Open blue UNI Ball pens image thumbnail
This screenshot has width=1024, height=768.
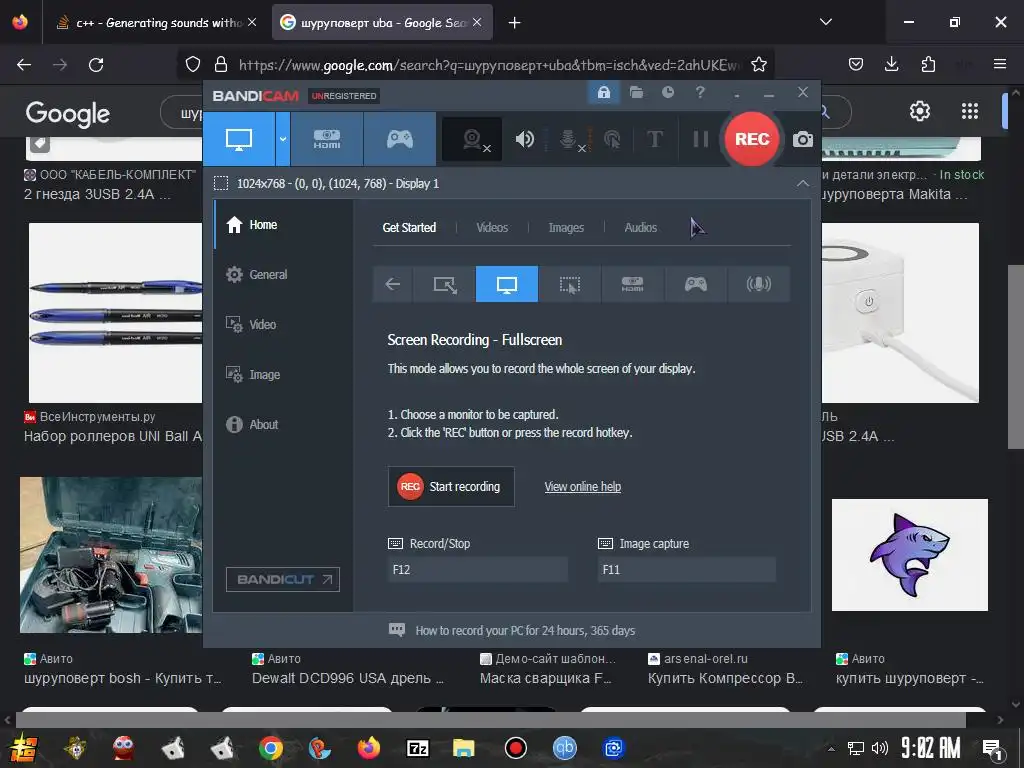(x=116, y=313)
